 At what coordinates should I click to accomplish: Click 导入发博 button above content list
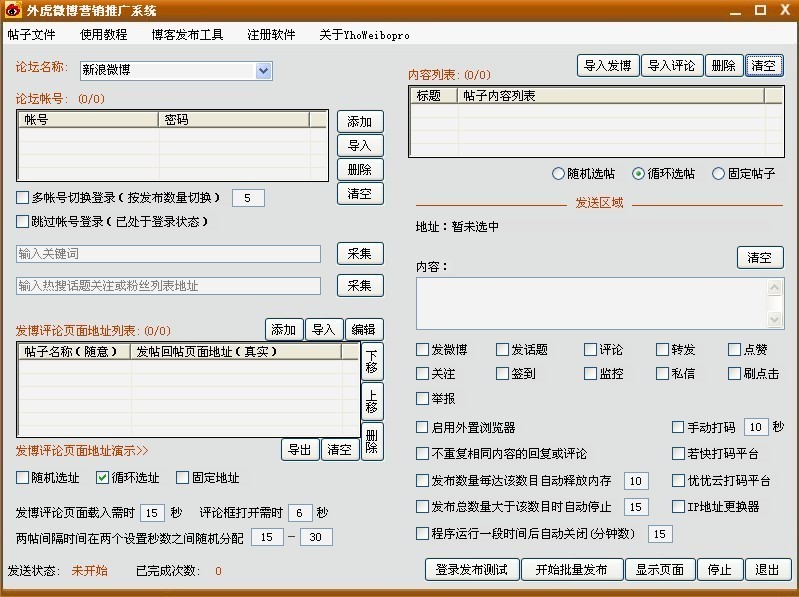click(607, 66)
